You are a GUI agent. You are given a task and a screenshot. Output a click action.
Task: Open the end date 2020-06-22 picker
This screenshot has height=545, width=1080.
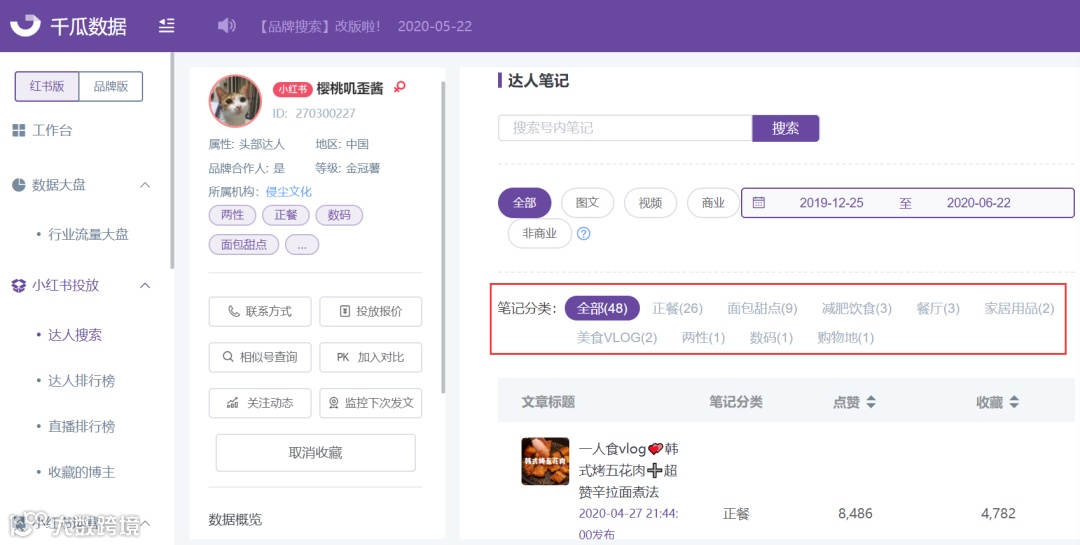tap(979, 203)
